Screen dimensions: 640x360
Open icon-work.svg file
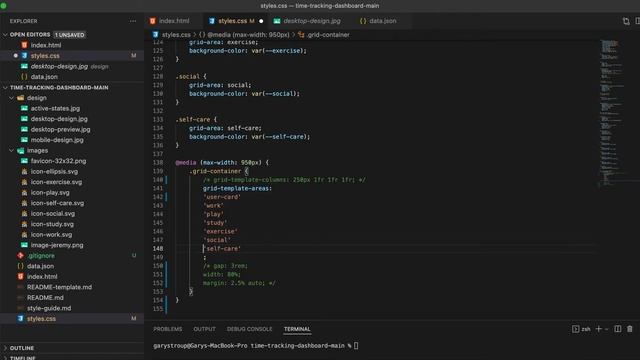click(51, 235)
